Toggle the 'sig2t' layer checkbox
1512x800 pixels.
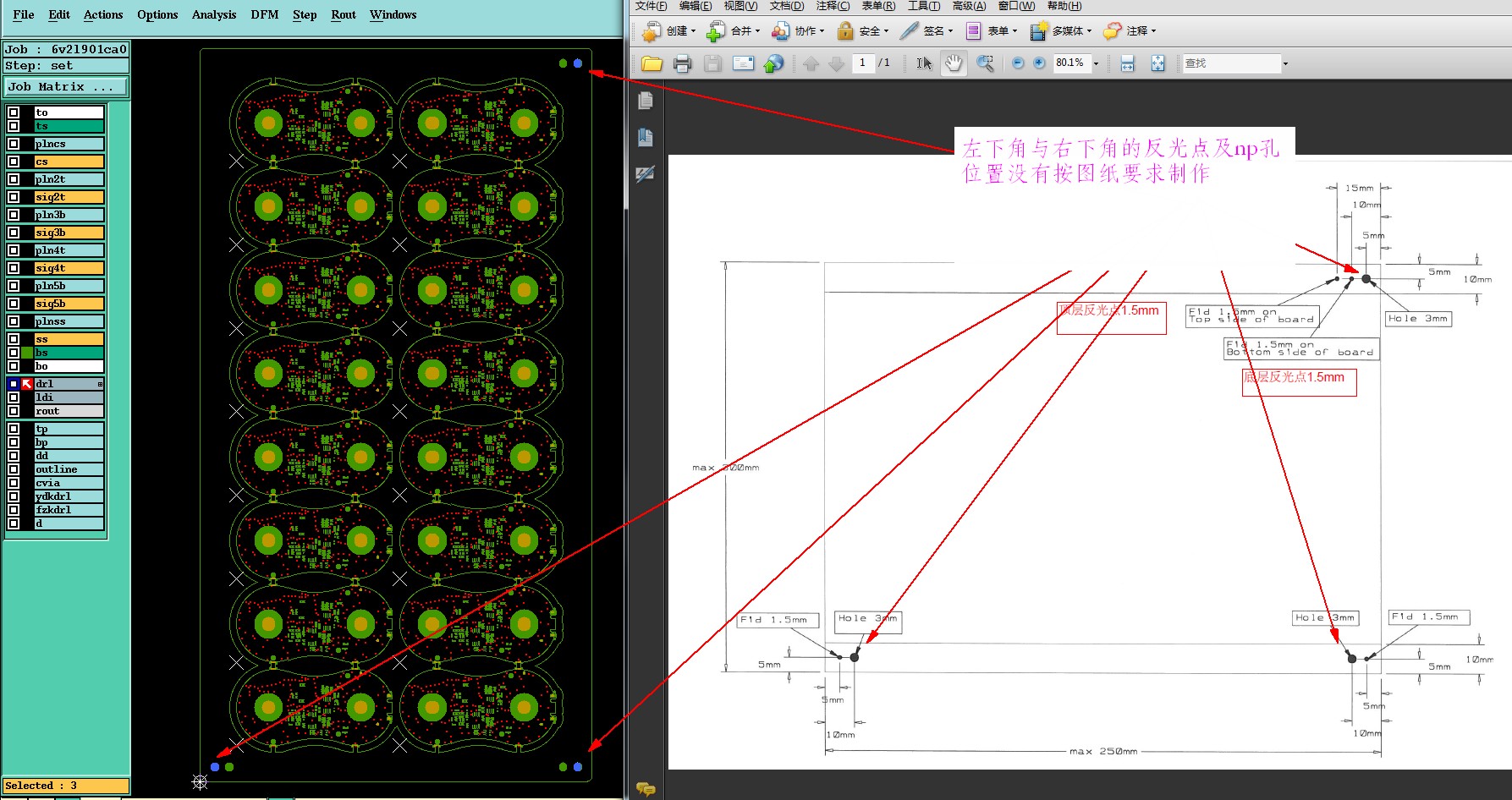14,197
